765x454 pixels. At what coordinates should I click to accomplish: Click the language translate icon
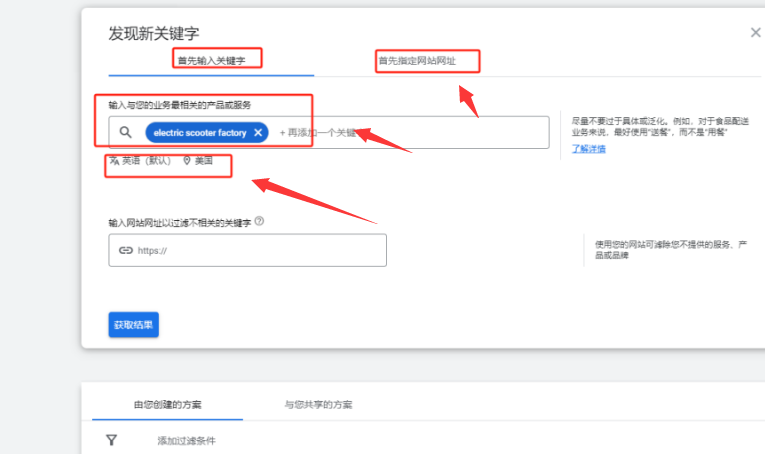[114, 160]
